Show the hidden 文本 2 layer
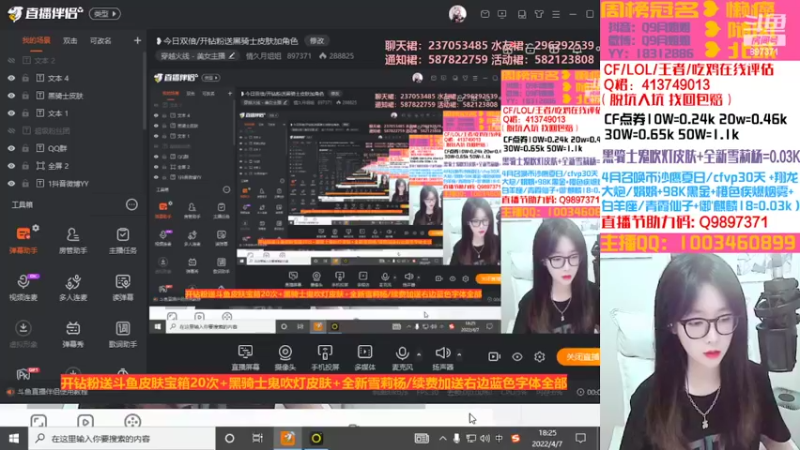800x450 pixels. coord(11,61)
